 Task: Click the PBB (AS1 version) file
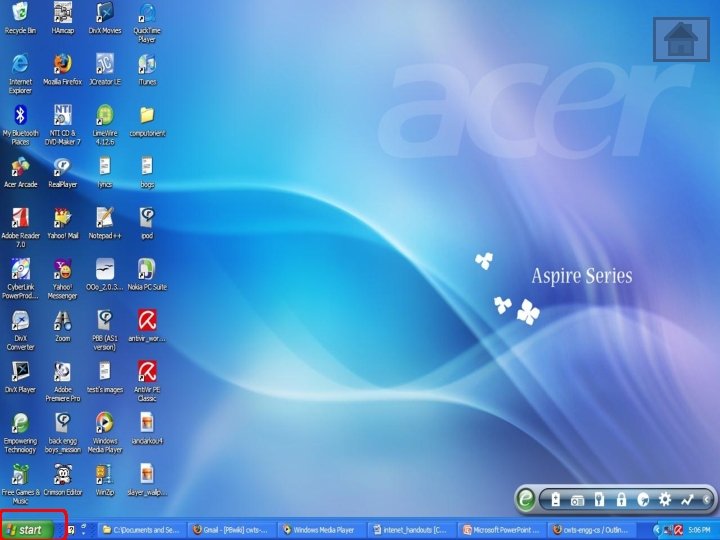[105, 321]
